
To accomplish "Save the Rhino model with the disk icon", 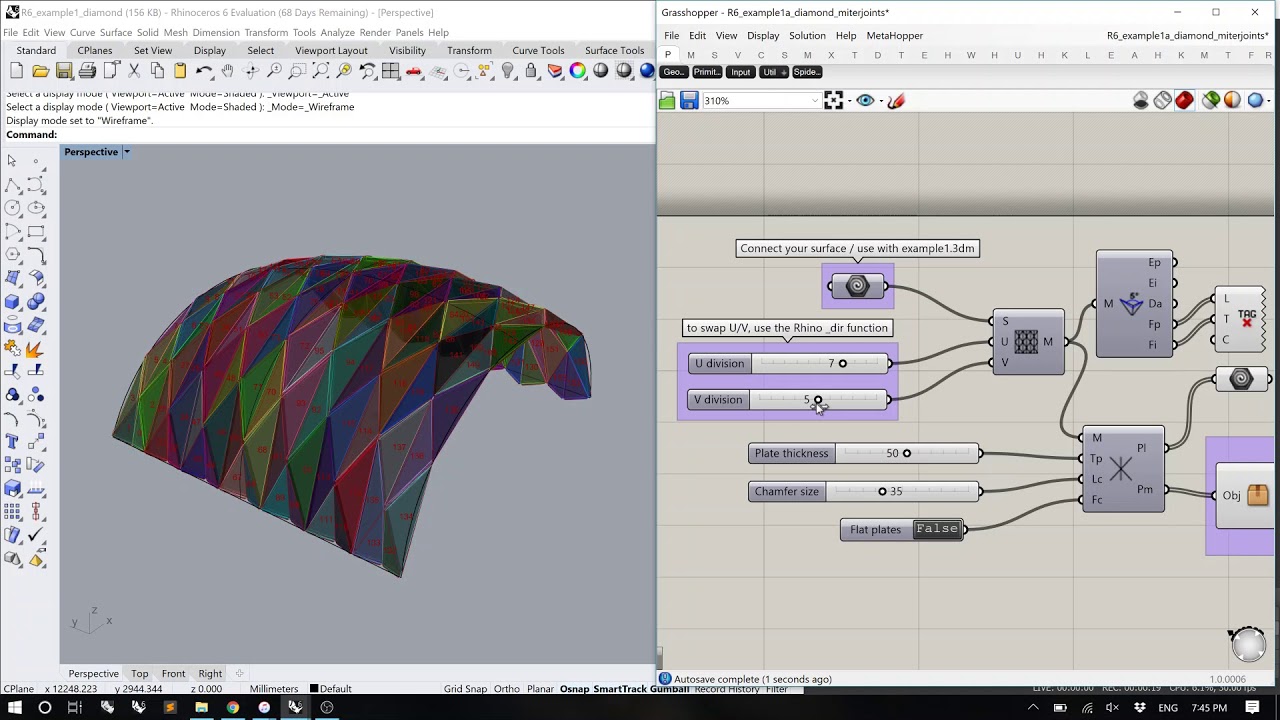I will point(64,71).
